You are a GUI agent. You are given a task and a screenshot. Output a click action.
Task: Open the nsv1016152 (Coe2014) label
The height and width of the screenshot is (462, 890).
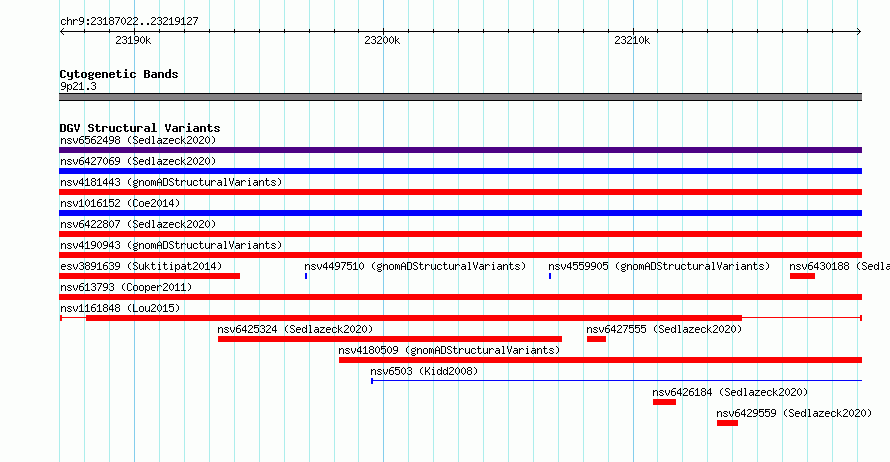pyautogui.click(x=120, y=203)
